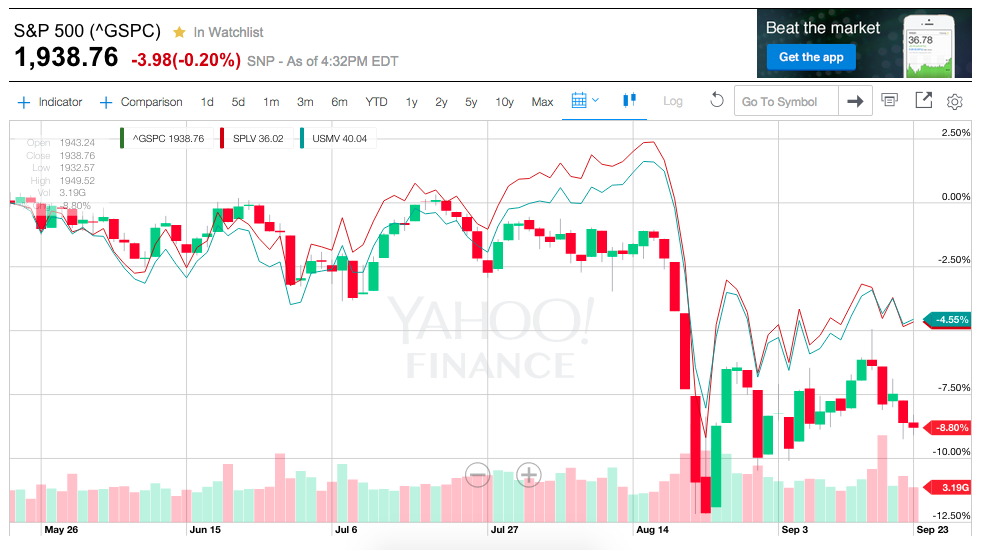This screenshot has height=550, width=989.
Task: Click the USMV teal legend swatch
Action: [302, 138]
